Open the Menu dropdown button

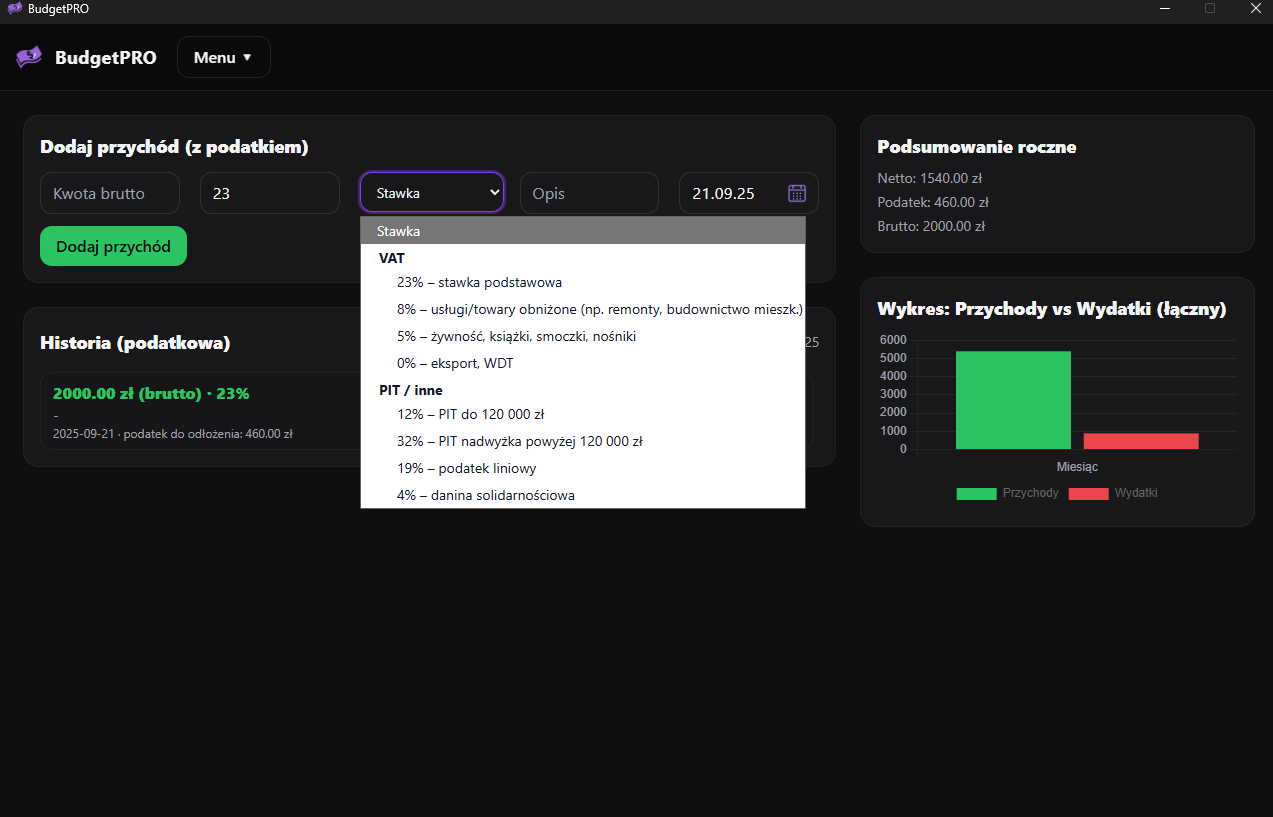[223, 57]
